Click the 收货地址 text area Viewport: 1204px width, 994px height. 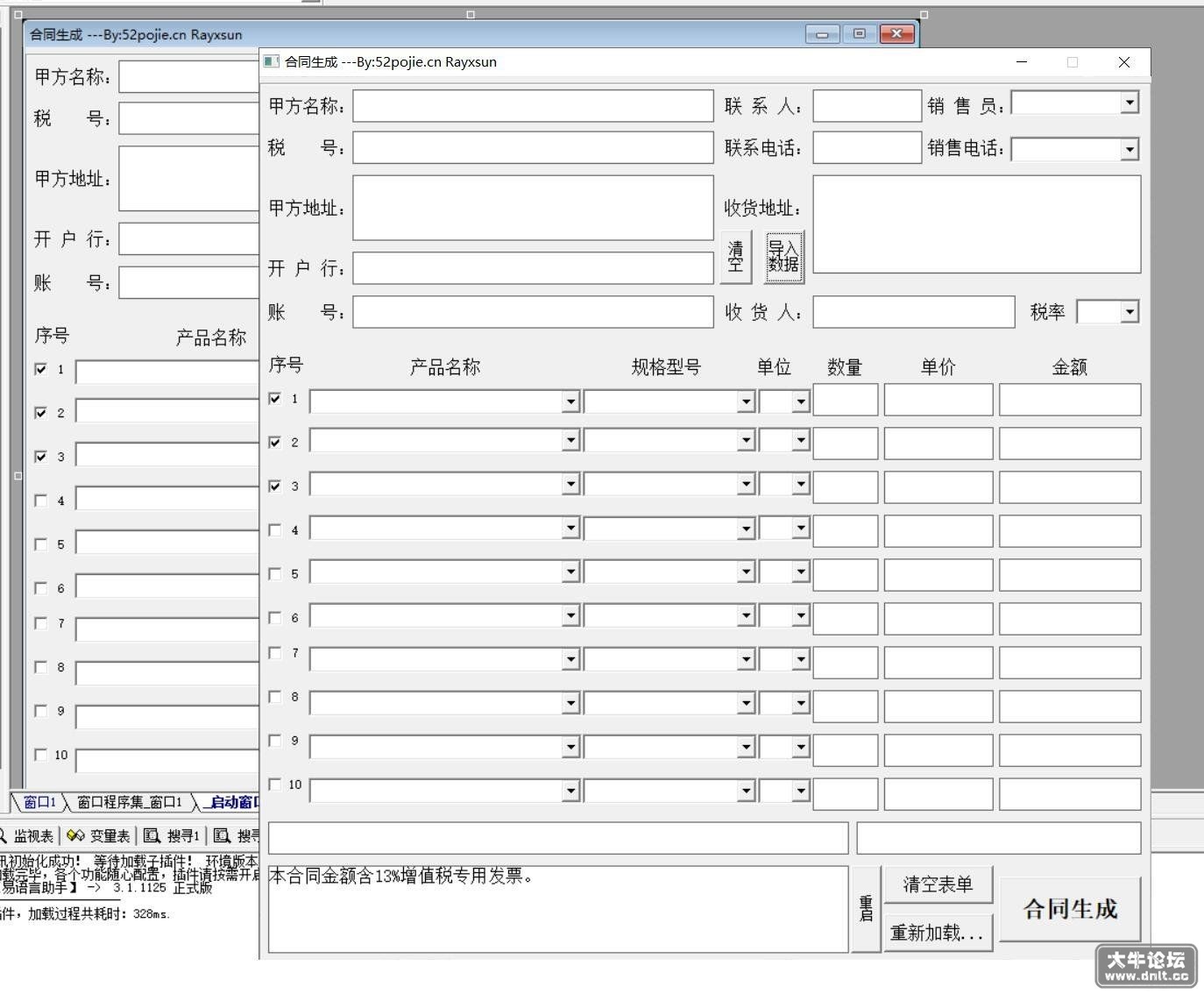click(977, 224)
